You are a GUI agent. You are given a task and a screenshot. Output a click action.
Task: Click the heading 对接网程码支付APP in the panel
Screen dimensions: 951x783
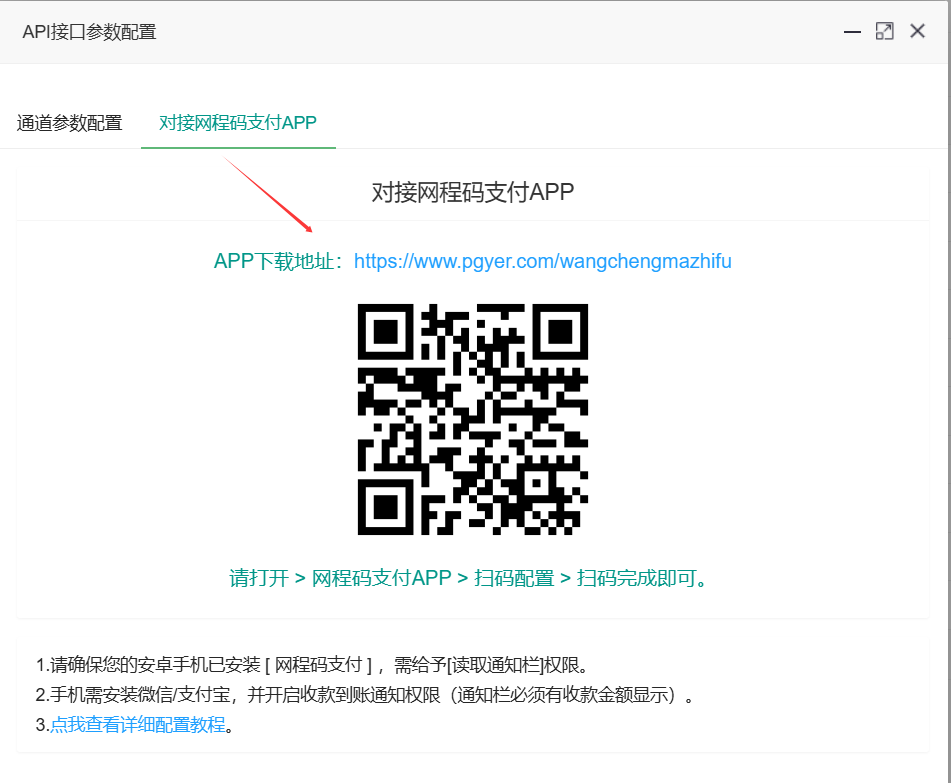coord(472,192)
